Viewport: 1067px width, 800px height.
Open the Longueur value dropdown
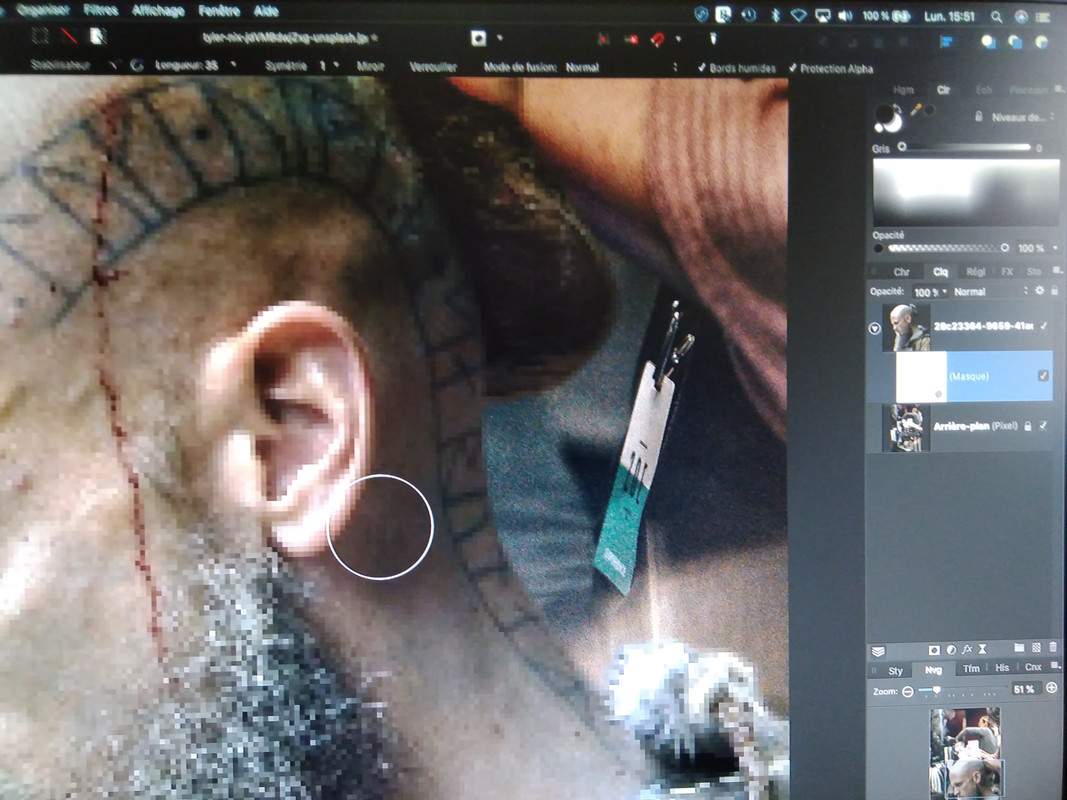click(233, 65)
